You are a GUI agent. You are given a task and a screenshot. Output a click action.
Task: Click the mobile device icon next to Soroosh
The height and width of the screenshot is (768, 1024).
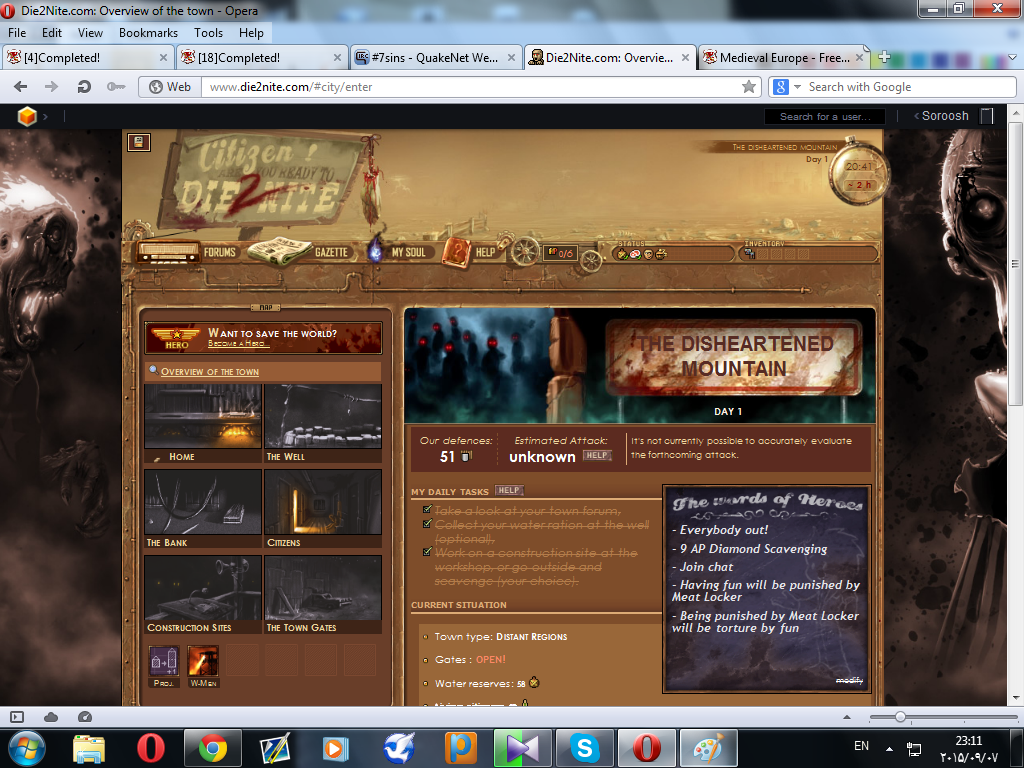pyautogui.click(x=987, y=116)
